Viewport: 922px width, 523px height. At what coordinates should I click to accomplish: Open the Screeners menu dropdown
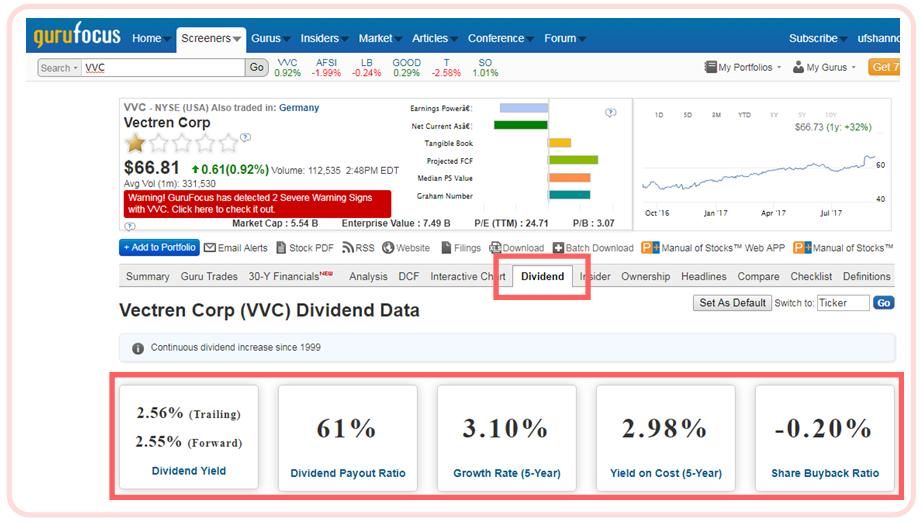[211, 38]
